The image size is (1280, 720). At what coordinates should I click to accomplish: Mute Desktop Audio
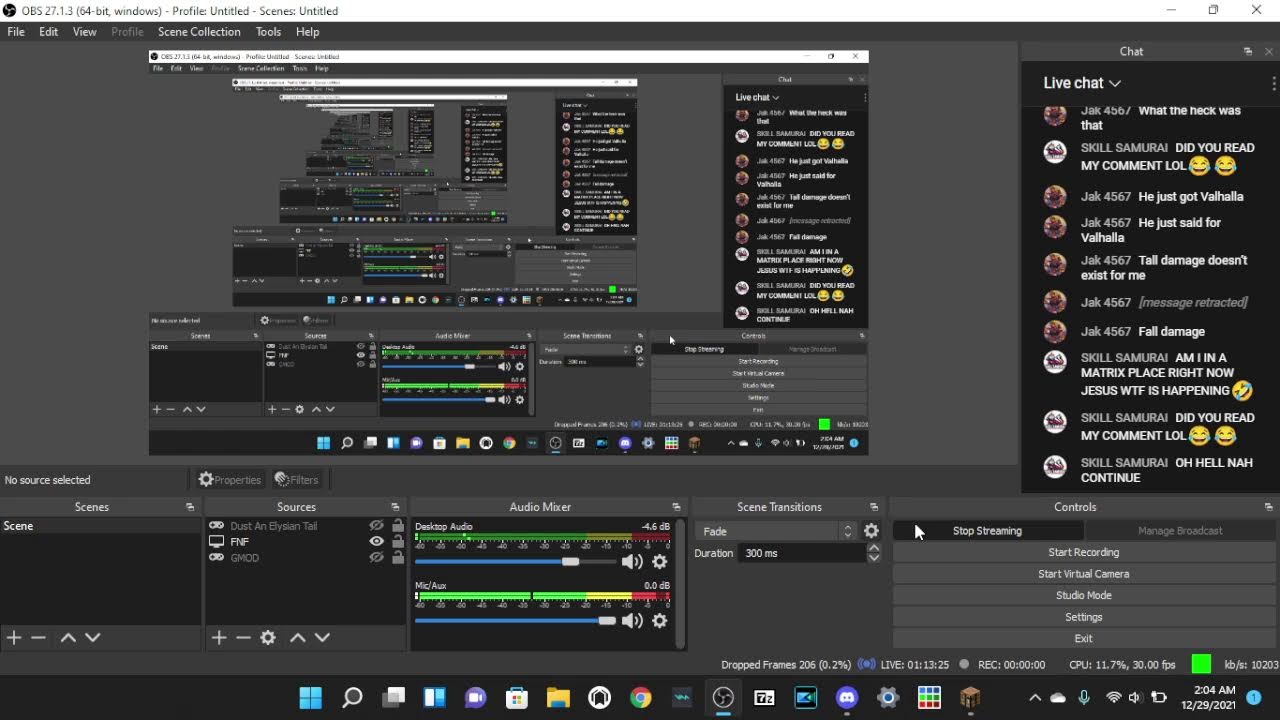coord(632,562)
